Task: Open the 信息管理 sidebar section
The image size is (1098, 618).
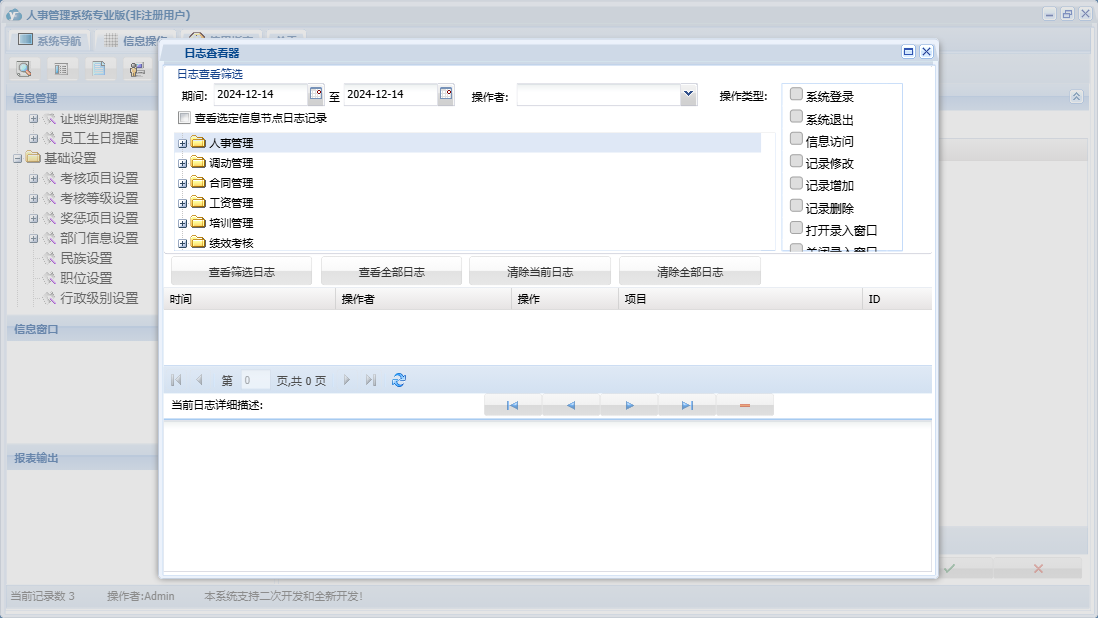Action: coord(35,98)
